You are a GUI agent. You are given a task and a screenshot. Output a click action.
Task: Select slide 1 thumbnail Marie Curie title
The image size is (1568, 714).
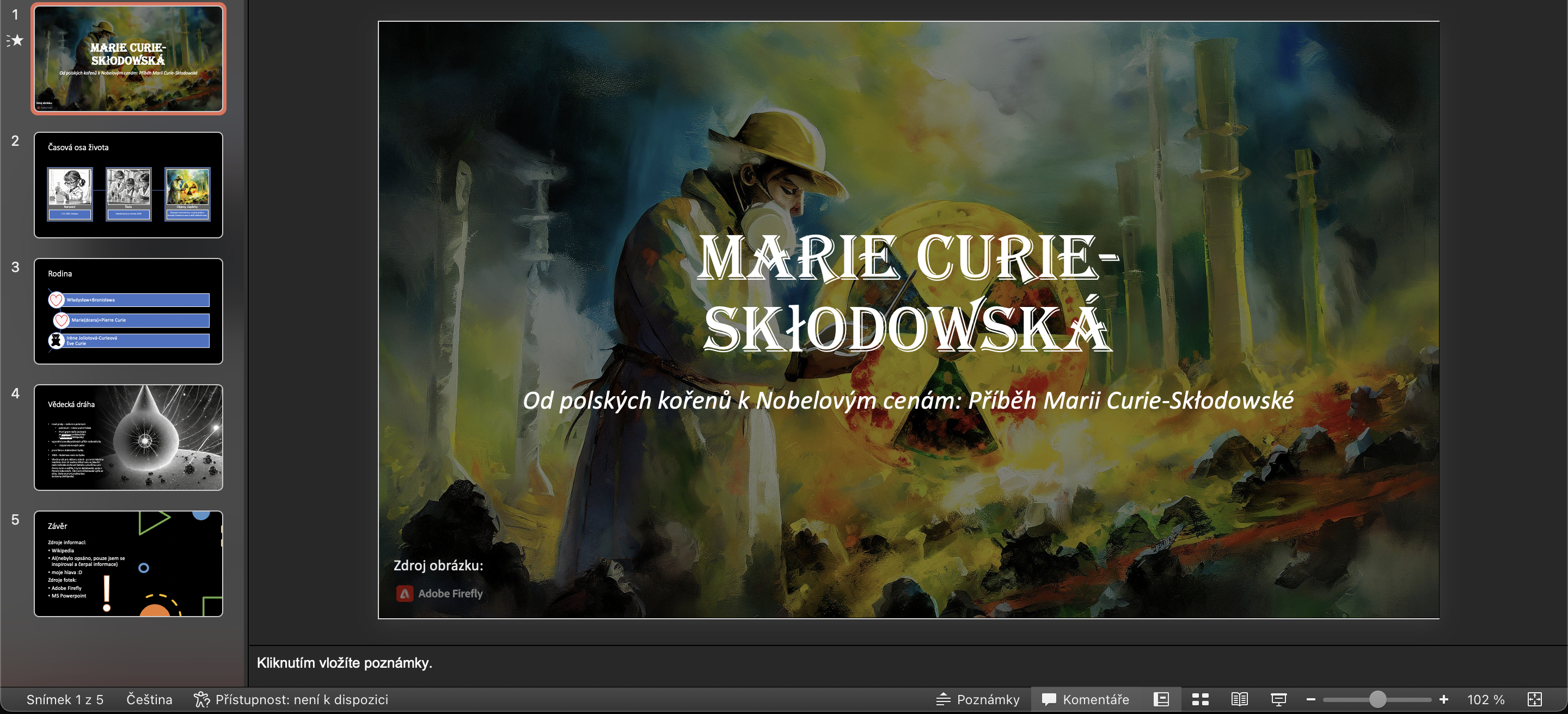[x=128, y=58]
